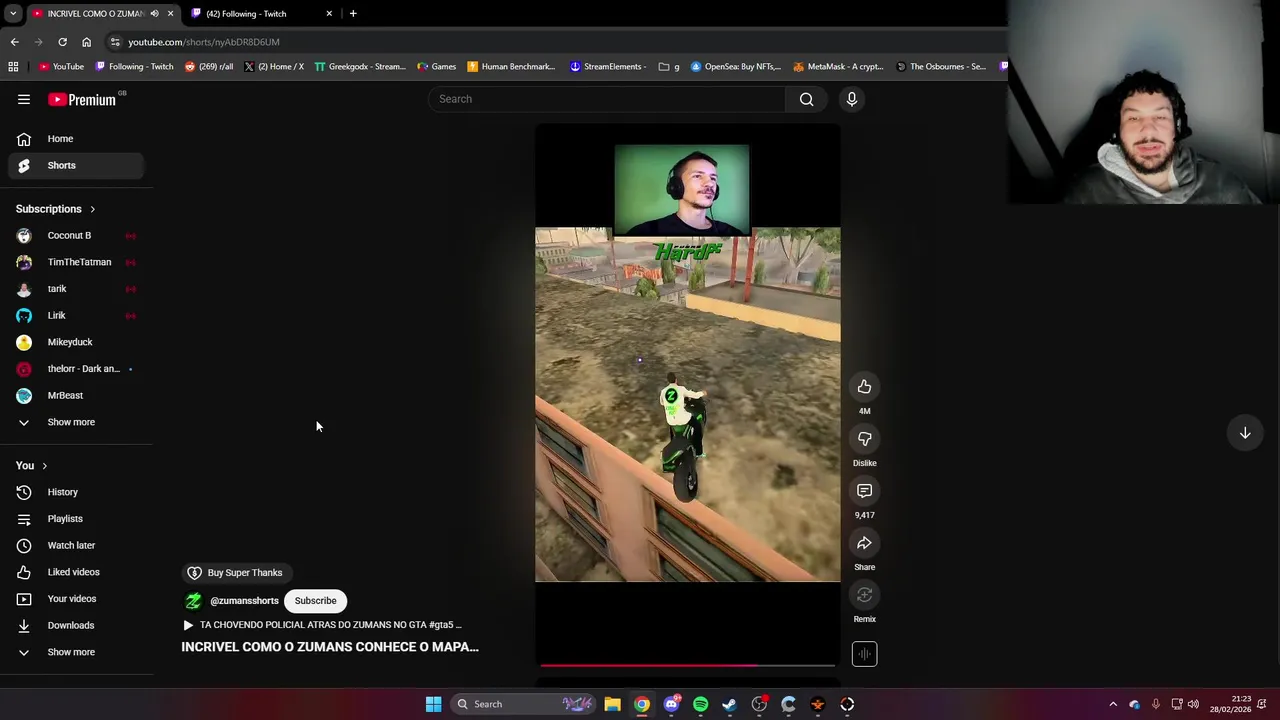Click the @zumansshorts channel avatar
This screenshot has width=1280, height=720.
pyautogui.click(x=193, y=601)
